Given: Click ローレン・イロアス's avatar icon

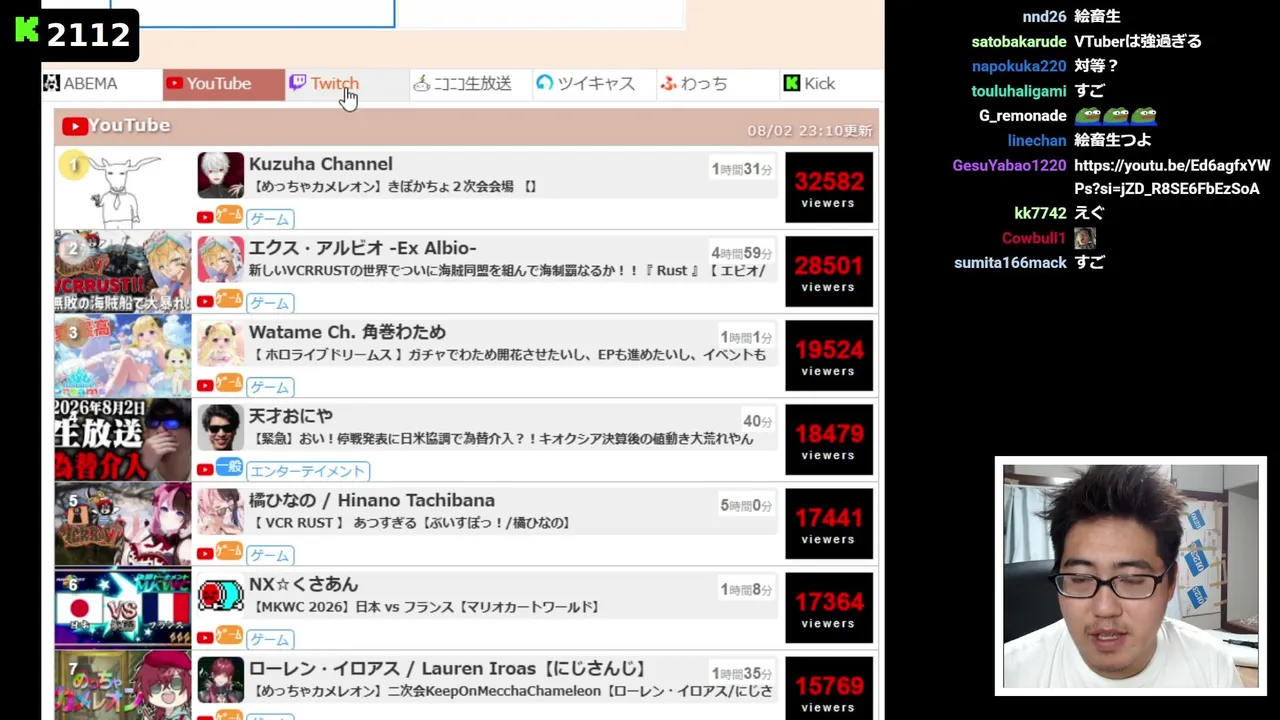Looking at the screenshot, I should pyautogui.click(x=220, y=679).
